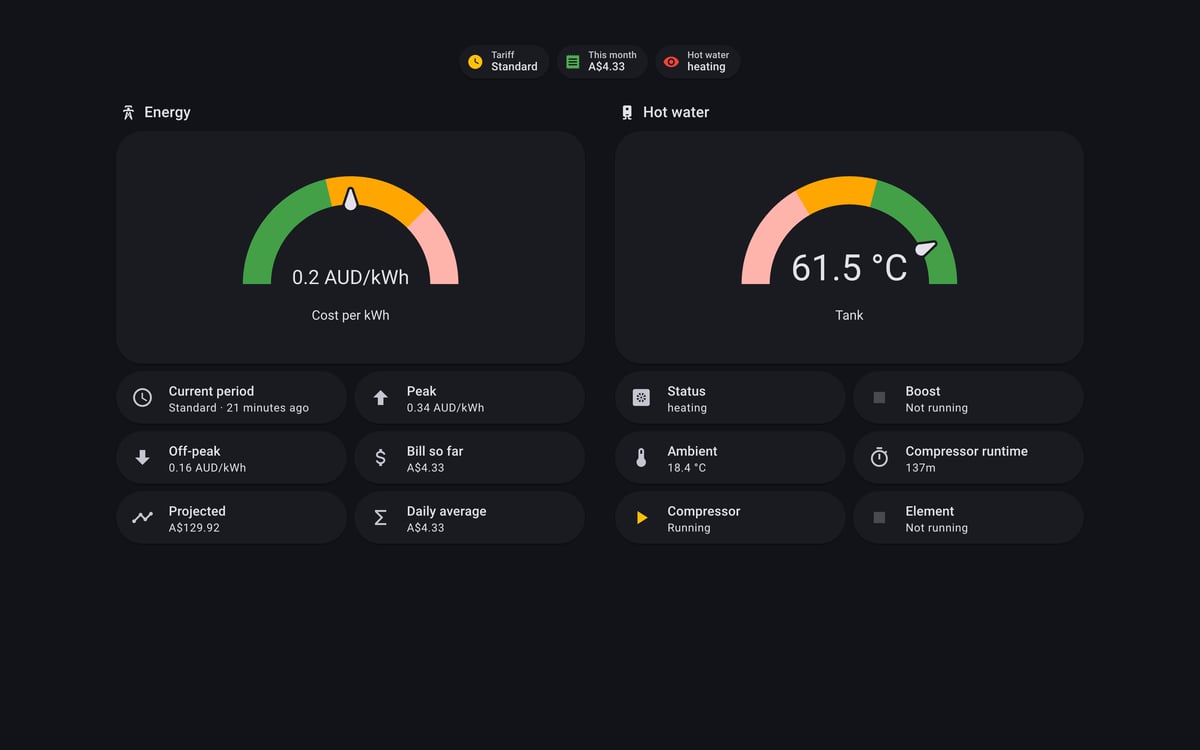1200x750 pixels.
Task: Click the Tank label under the gauge
Action: (849, 315)
